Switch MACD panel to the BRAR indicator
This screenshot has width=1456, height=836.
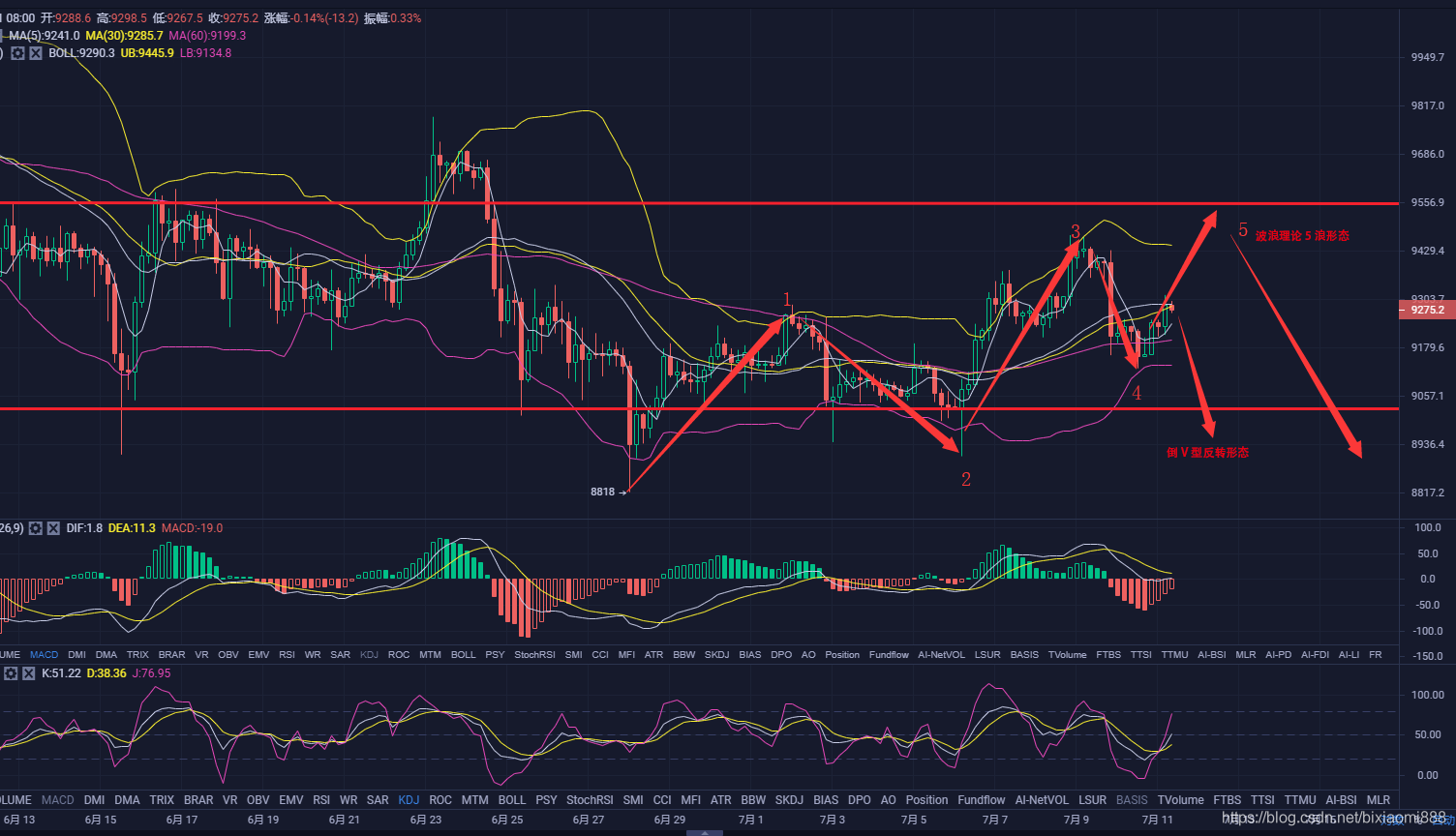(x=171, y=655)
